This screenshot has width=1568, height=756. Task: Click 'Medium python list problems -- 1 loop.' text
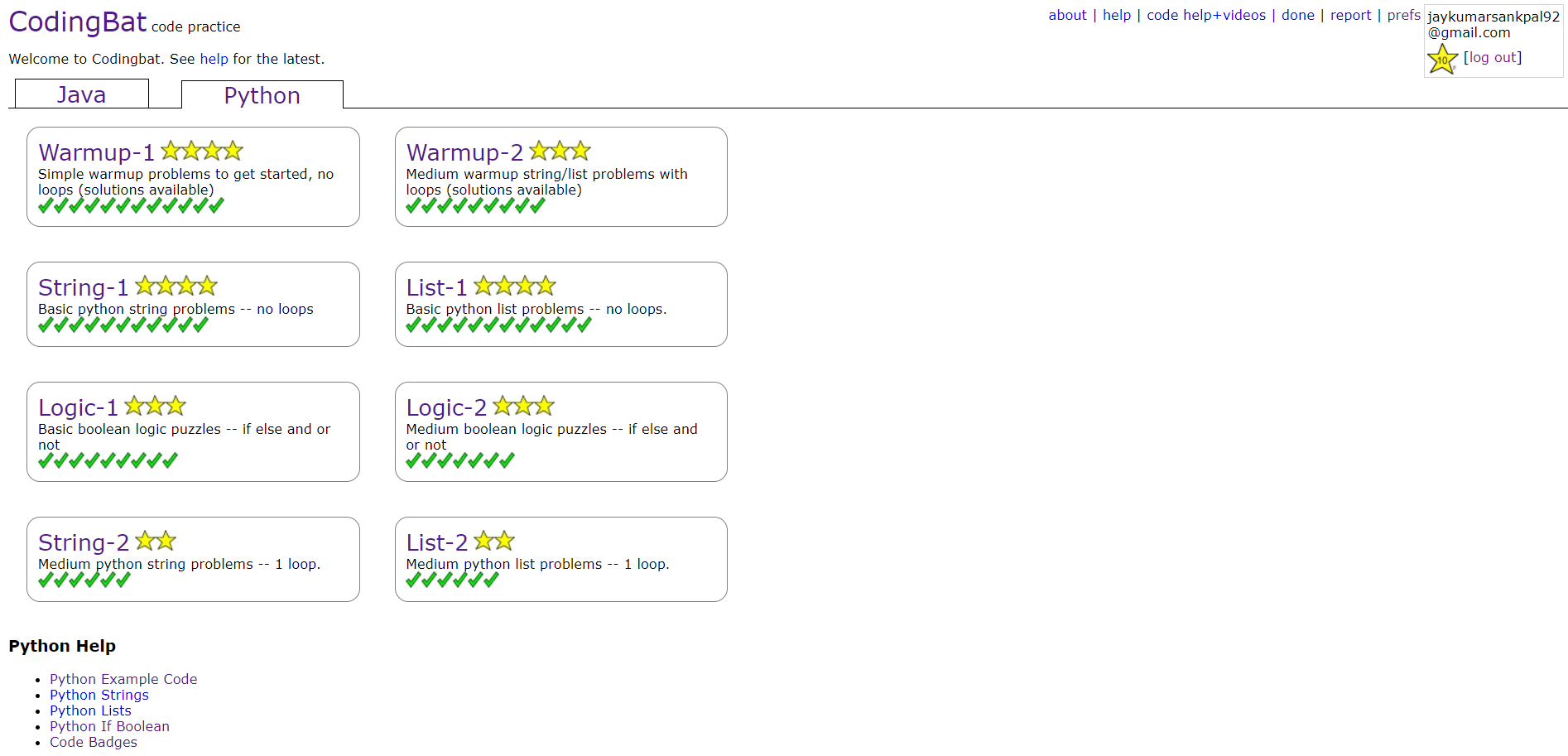(538, 564)
